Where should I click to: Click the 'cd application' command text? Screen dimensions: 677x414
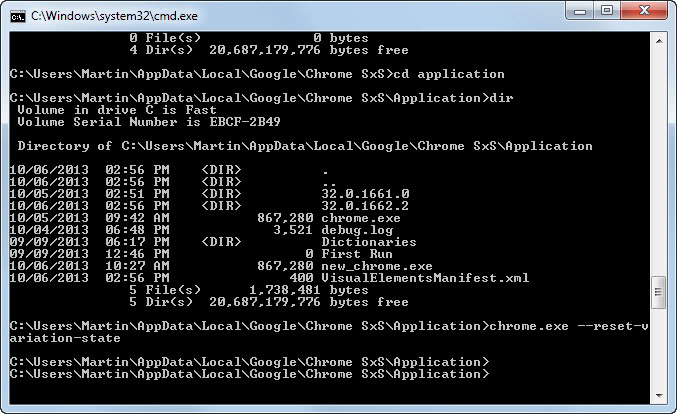(x=449, y=74)
